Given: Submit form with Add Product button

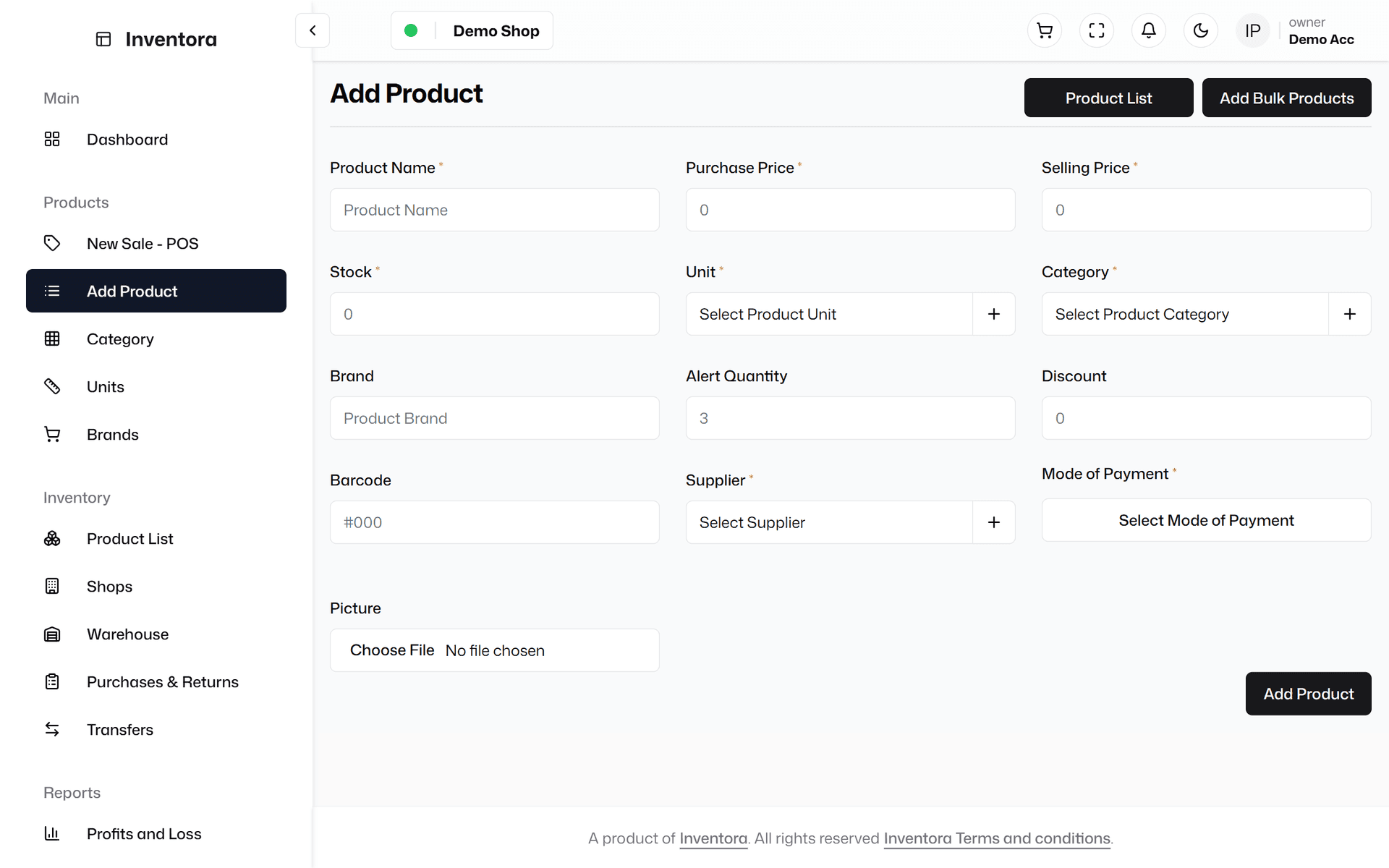Looking at the screenshot, I should click(x=1308, y=694).
